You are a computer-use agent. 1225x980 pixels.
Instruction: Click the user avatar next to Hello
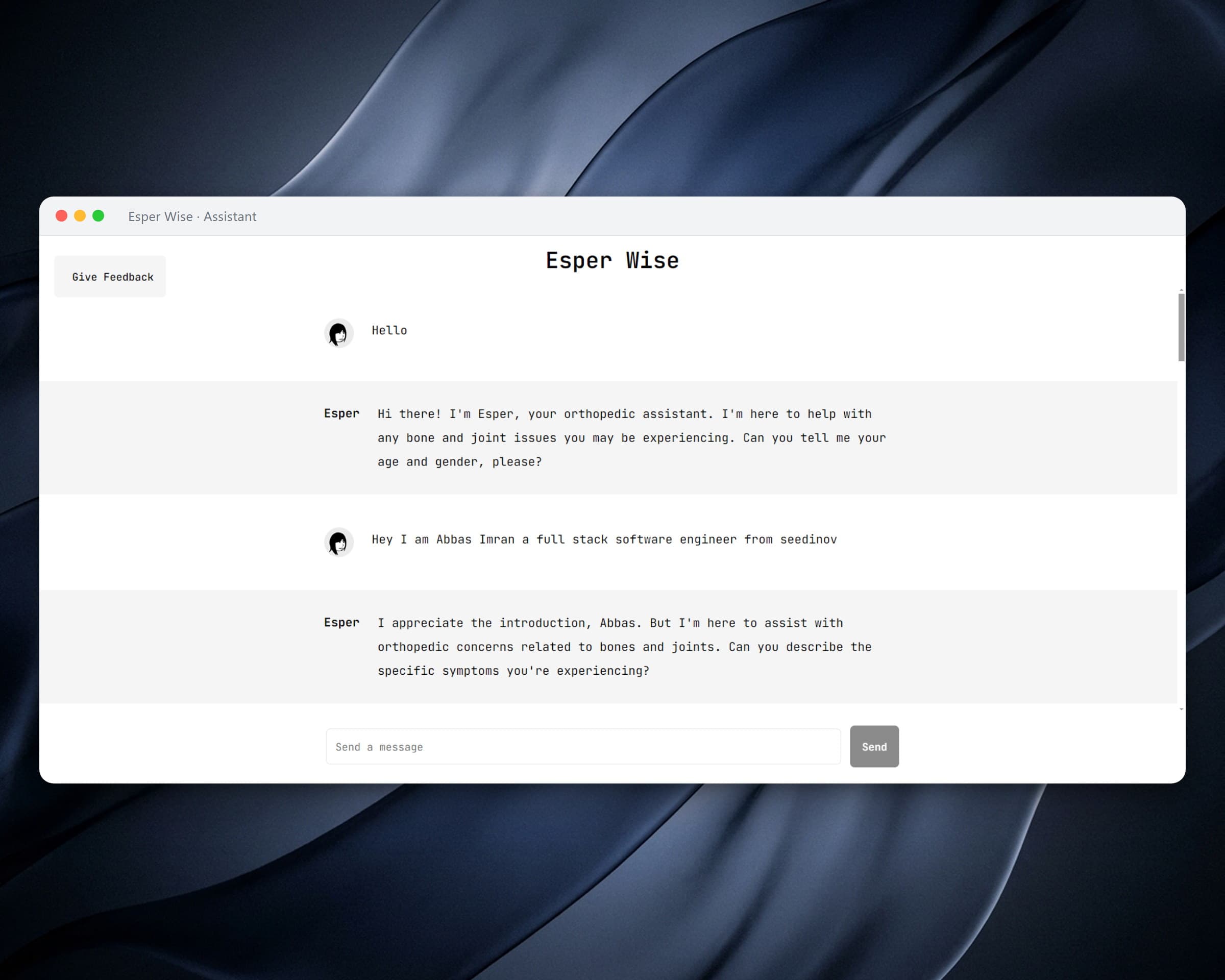tap(338, 333)
